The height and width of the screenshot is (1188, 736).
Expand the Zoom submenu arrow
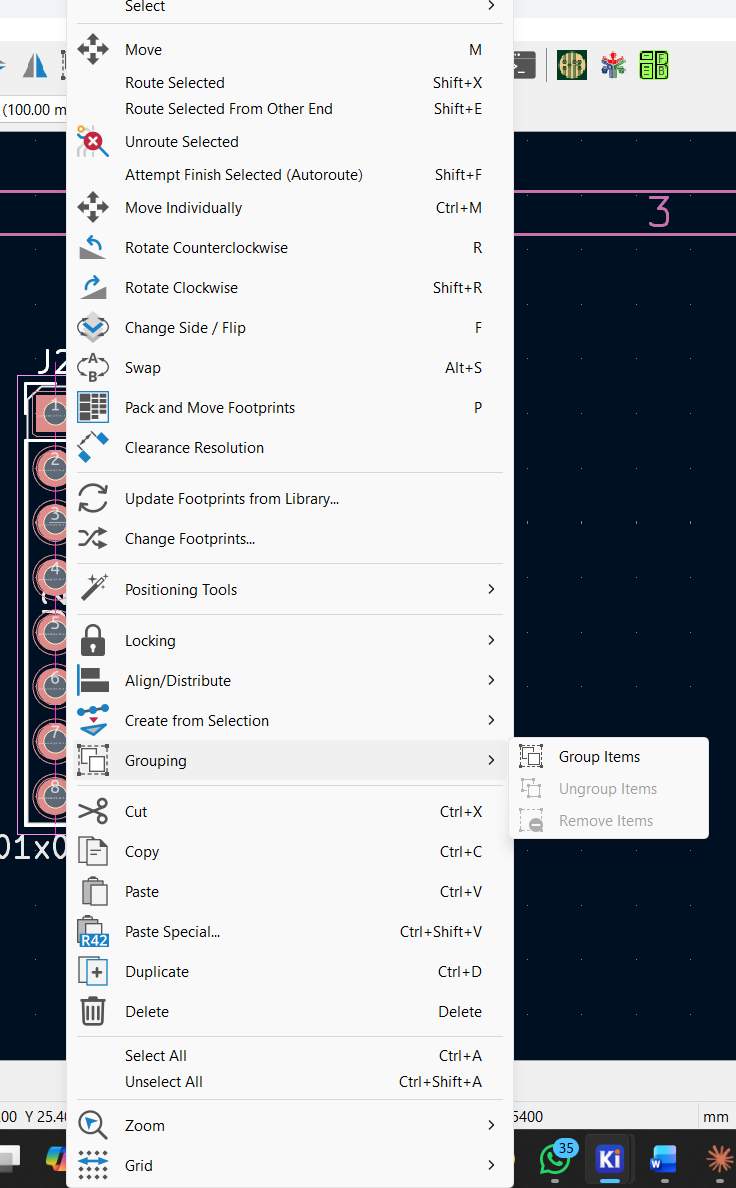pos(491,1125)
